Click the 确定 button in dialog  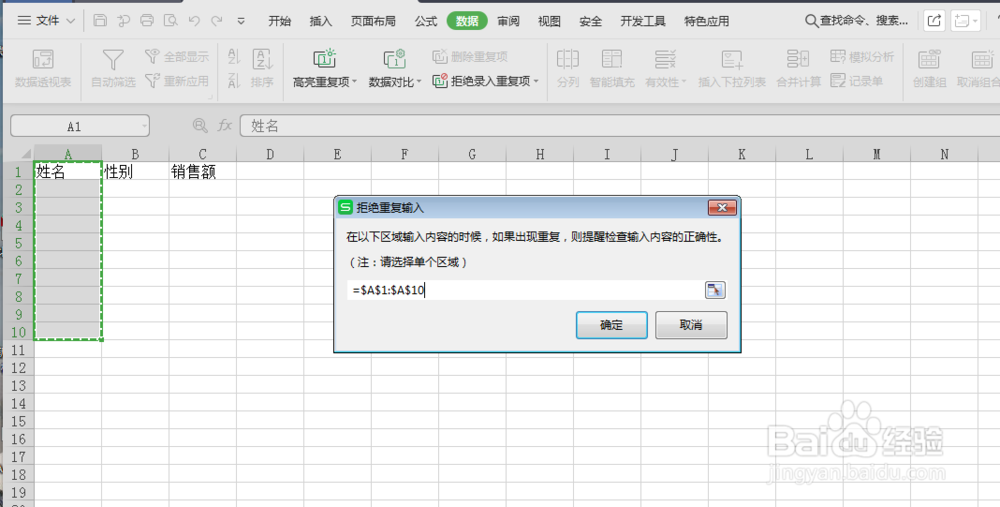click(612, 325)
